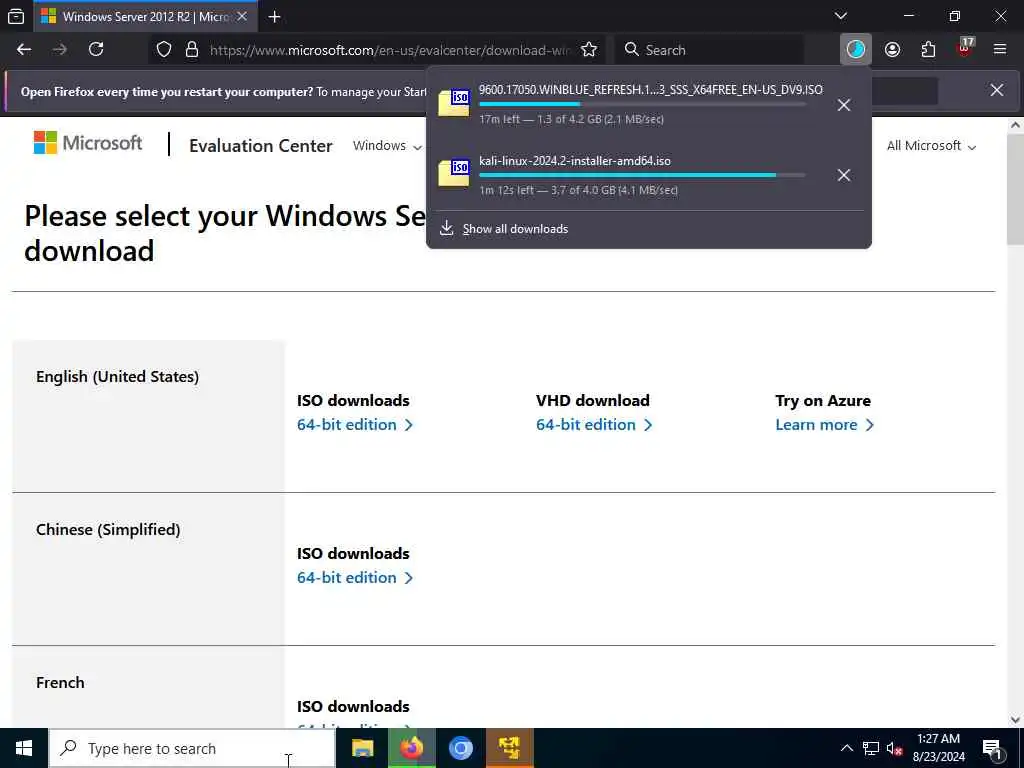The height and width of the screenshot is (768, 1024).
Task: Click the uBlock extension icon with badge 17
Action: 965,47
